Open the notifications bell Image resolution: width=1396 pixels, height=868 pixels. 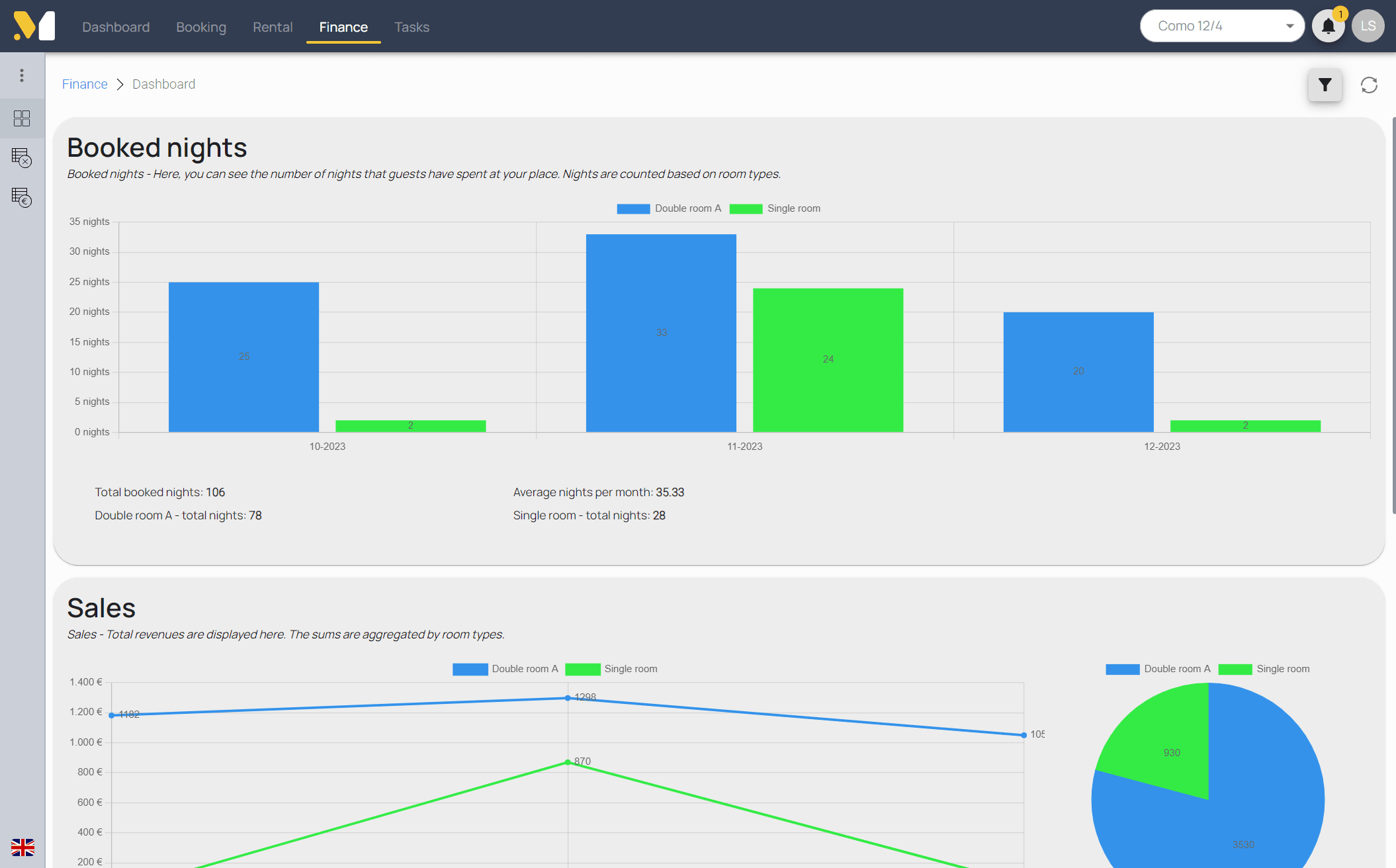[1328, 26]
